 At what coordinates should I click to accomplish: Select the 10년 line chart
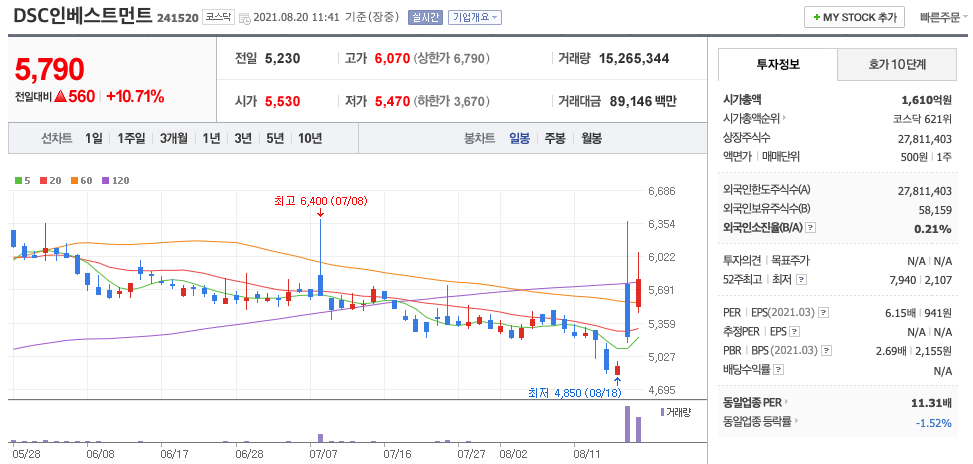[x=310, y=138]
